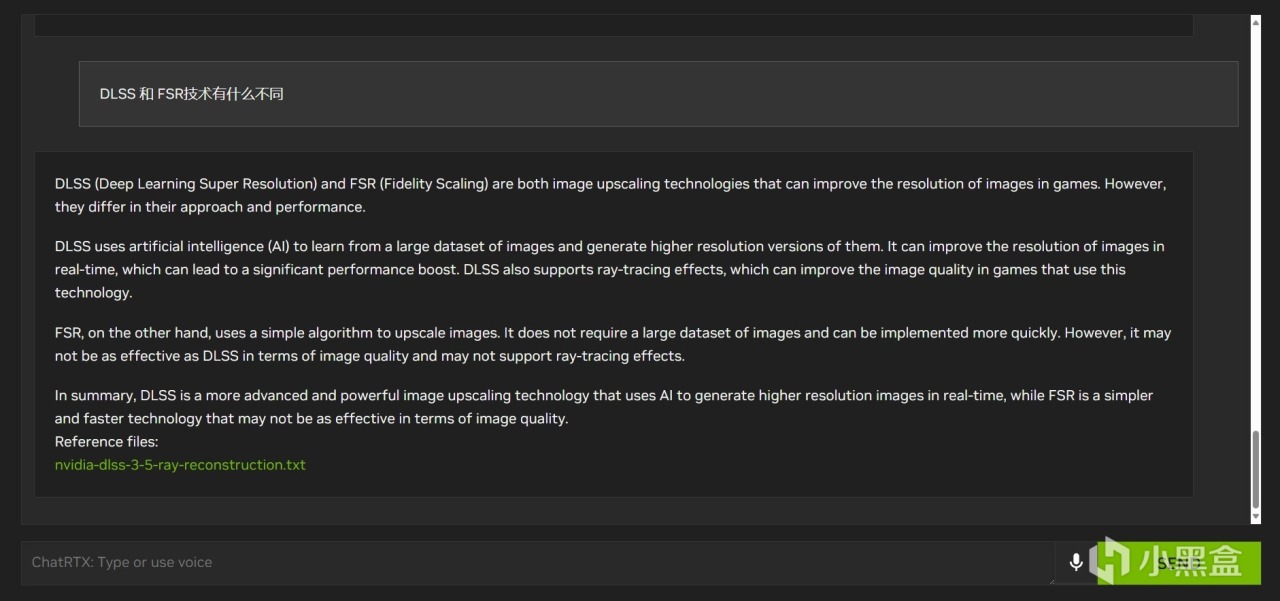The image size is (1280, 601).
Task: Click the empty scrollbar track above the thumb
Action: tap(1256, 220)
